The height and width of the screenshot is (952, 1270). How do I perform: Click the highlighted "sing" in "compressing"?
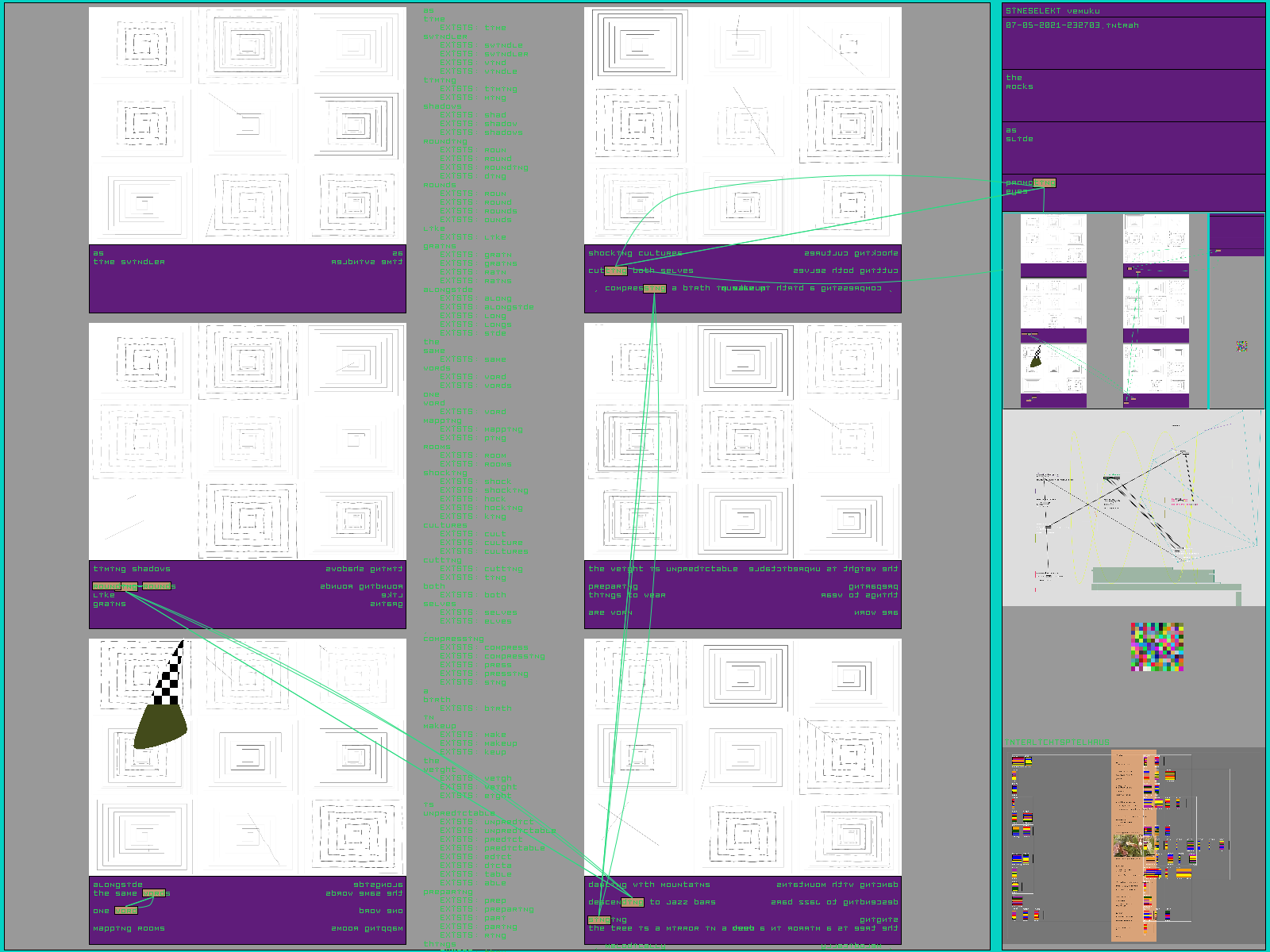pos(655,289)
